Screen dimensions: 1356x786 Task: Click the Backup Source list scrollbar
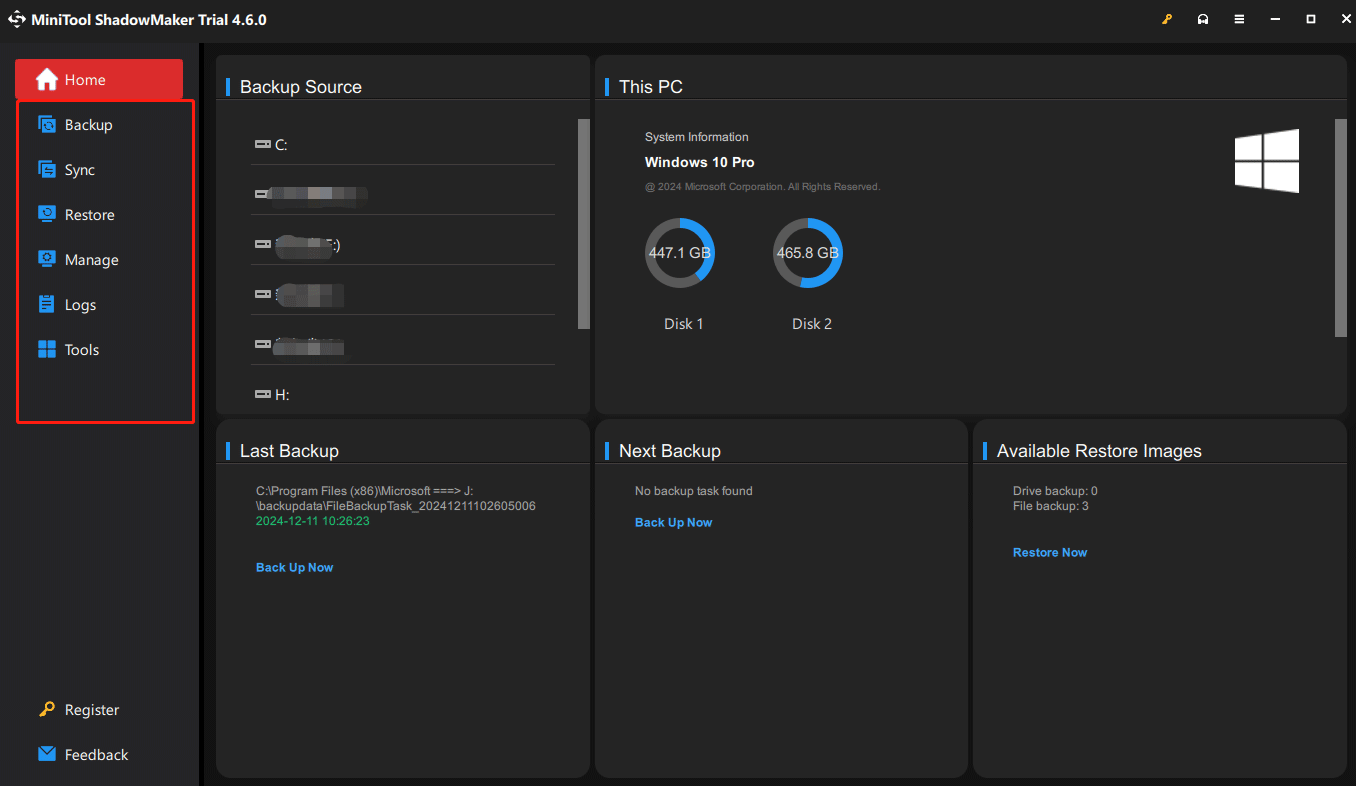pos(584,224)
